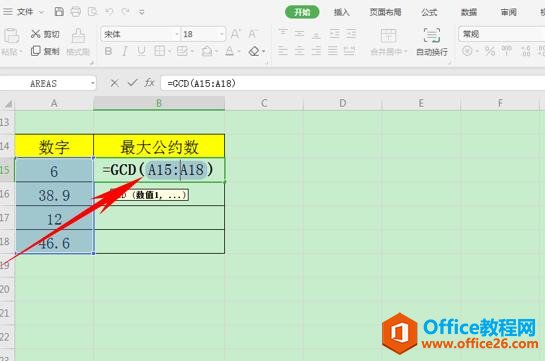Click the currency format icon
The height and width of the screenshot is (361, 545).
(467, 51)
